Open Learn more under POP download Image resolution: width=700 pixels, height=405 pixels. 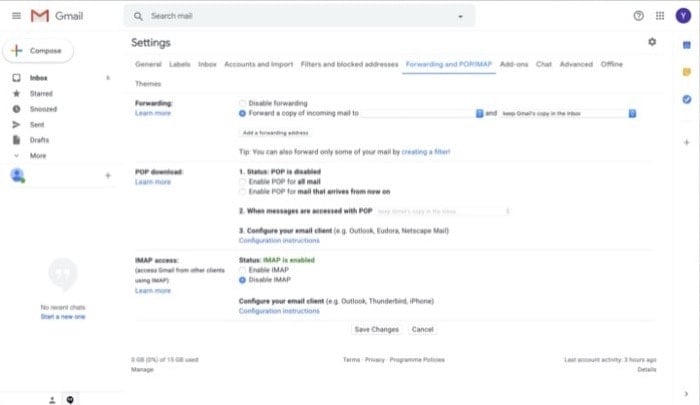click(153, 182)
